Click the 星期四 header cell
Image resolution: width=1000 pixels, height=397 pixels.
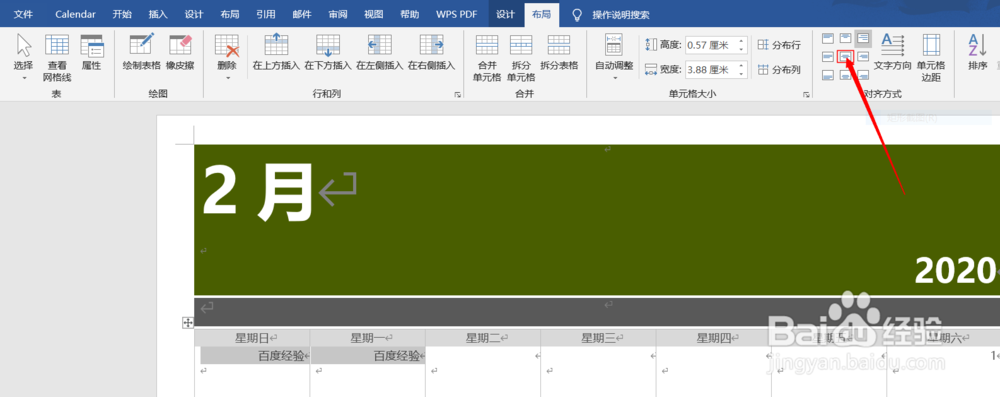[x=714, y=338]
